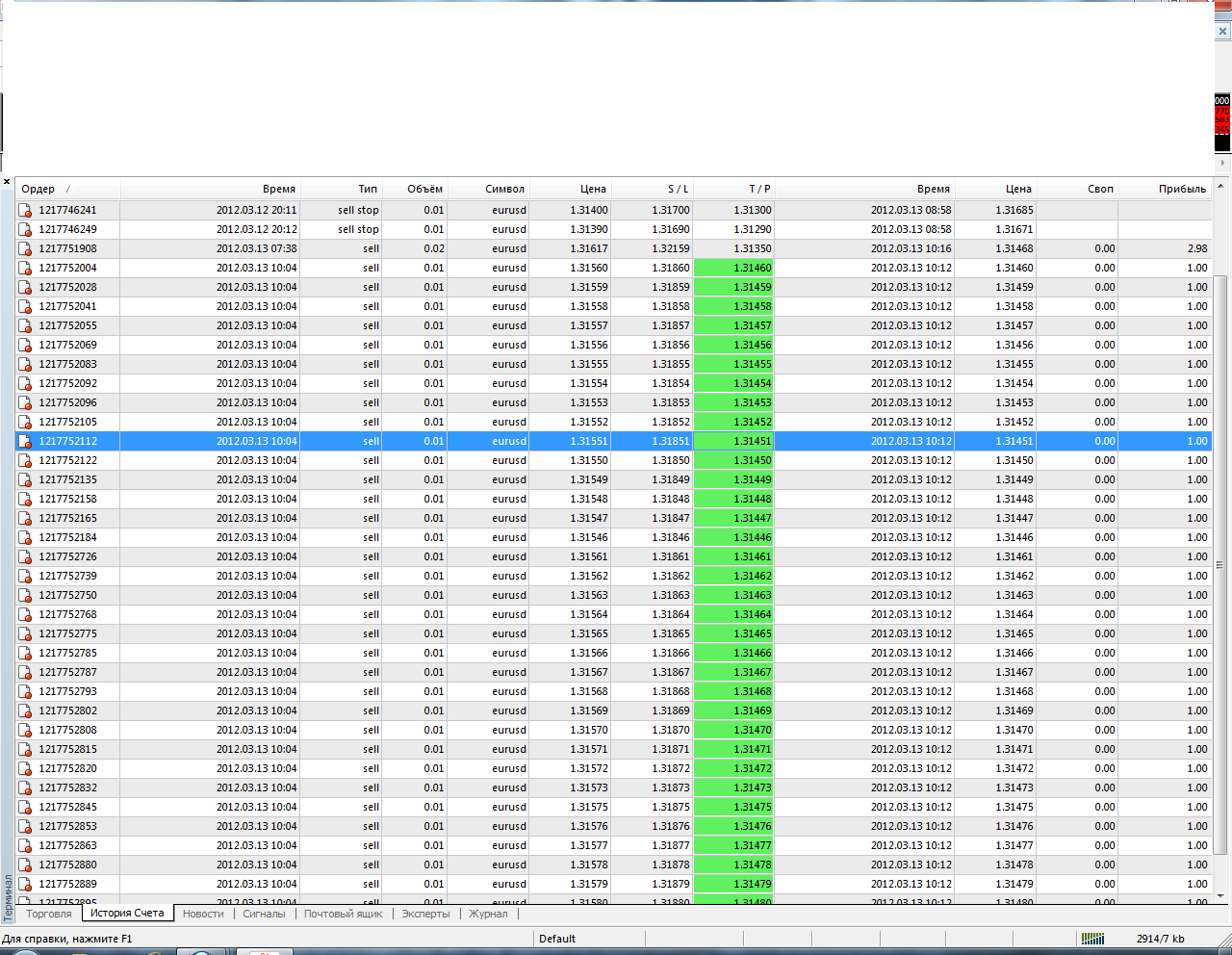
Task: Close the terminal panel with X
Action: 7,181
